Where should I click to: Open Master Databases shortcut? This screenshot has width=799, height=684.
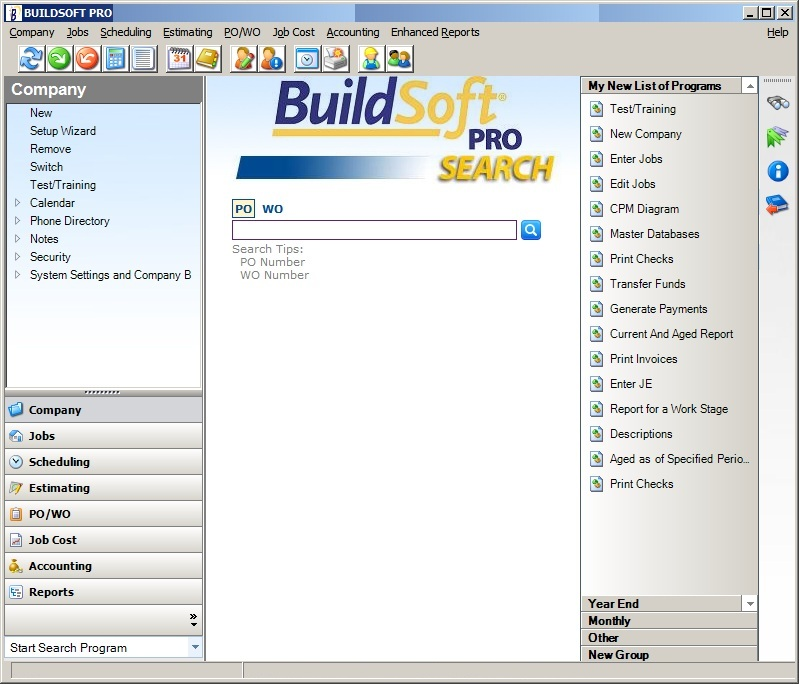(x=654, y=234)
